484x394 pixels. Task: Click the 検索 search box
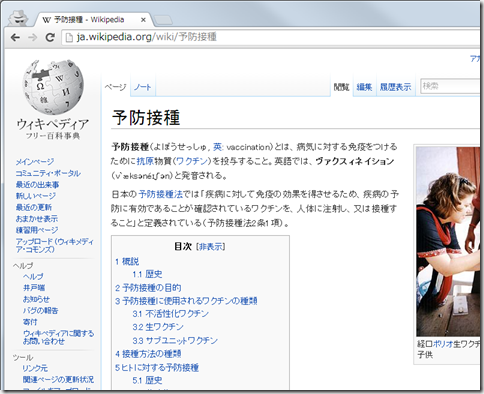pyautogui.click(x=450, y=86)
